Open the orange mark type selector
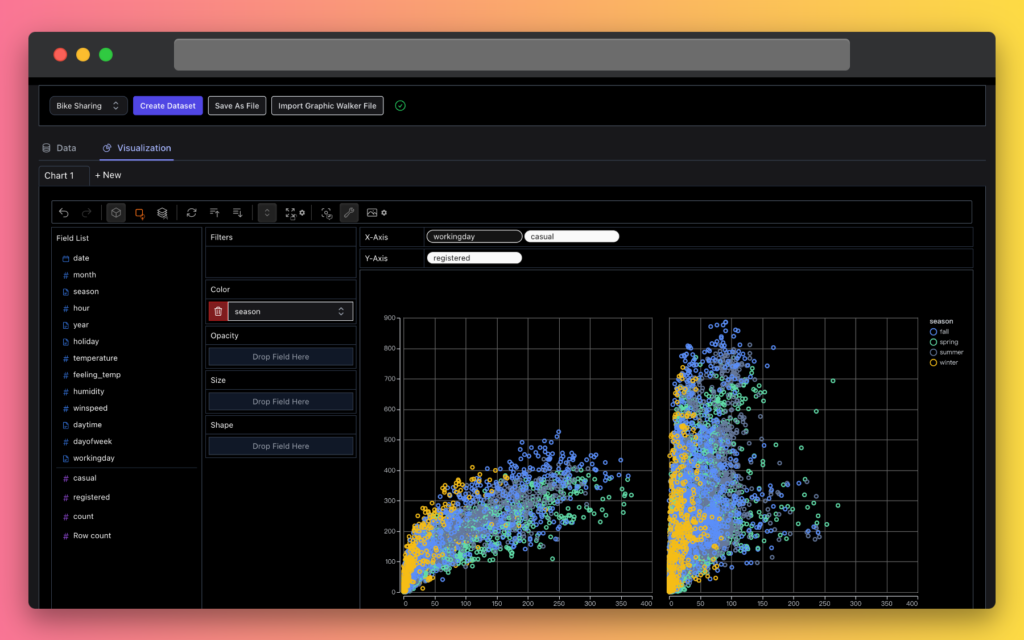 [x=139, y=213]
